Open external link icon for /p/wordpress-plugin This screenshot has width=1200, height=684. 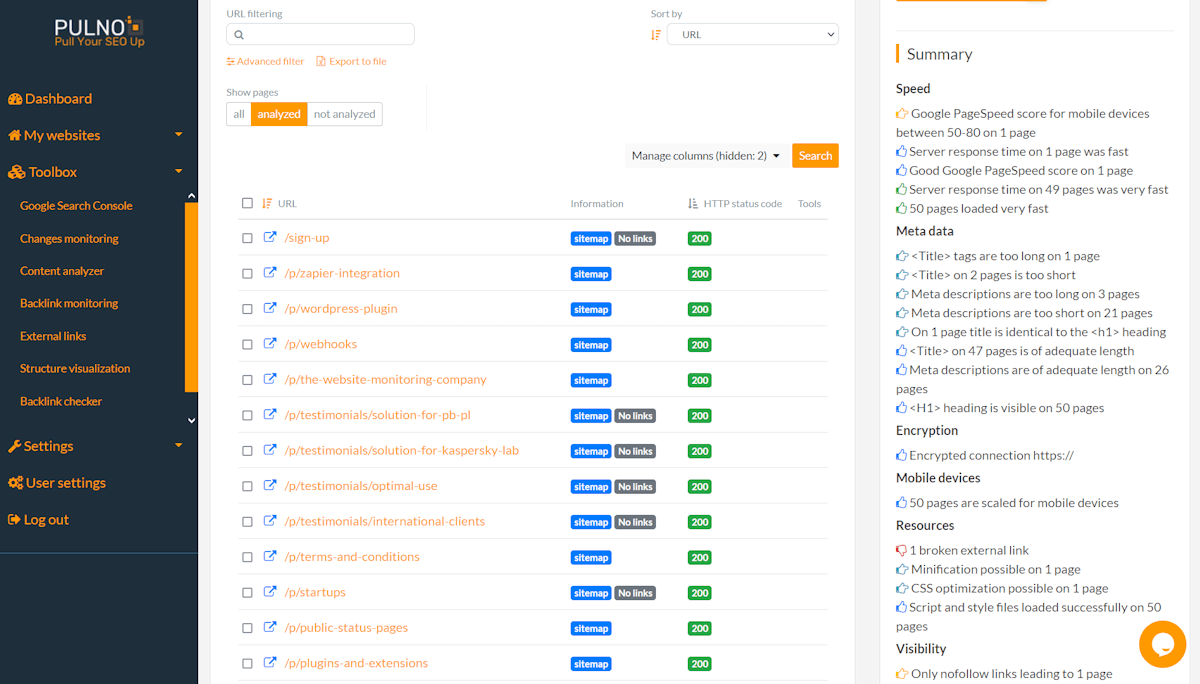pyautogui.click(x=270, y=308)
